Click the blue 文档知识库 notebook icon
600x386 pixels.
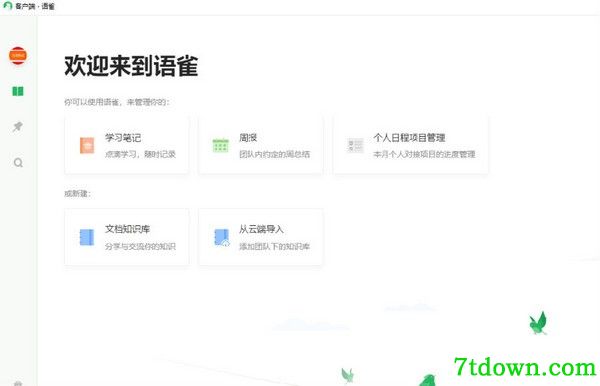click(86, 237)
